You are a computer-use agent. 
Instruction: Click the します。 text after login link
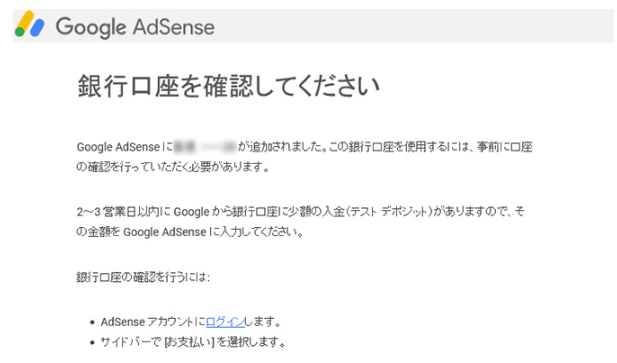point(263,322)
